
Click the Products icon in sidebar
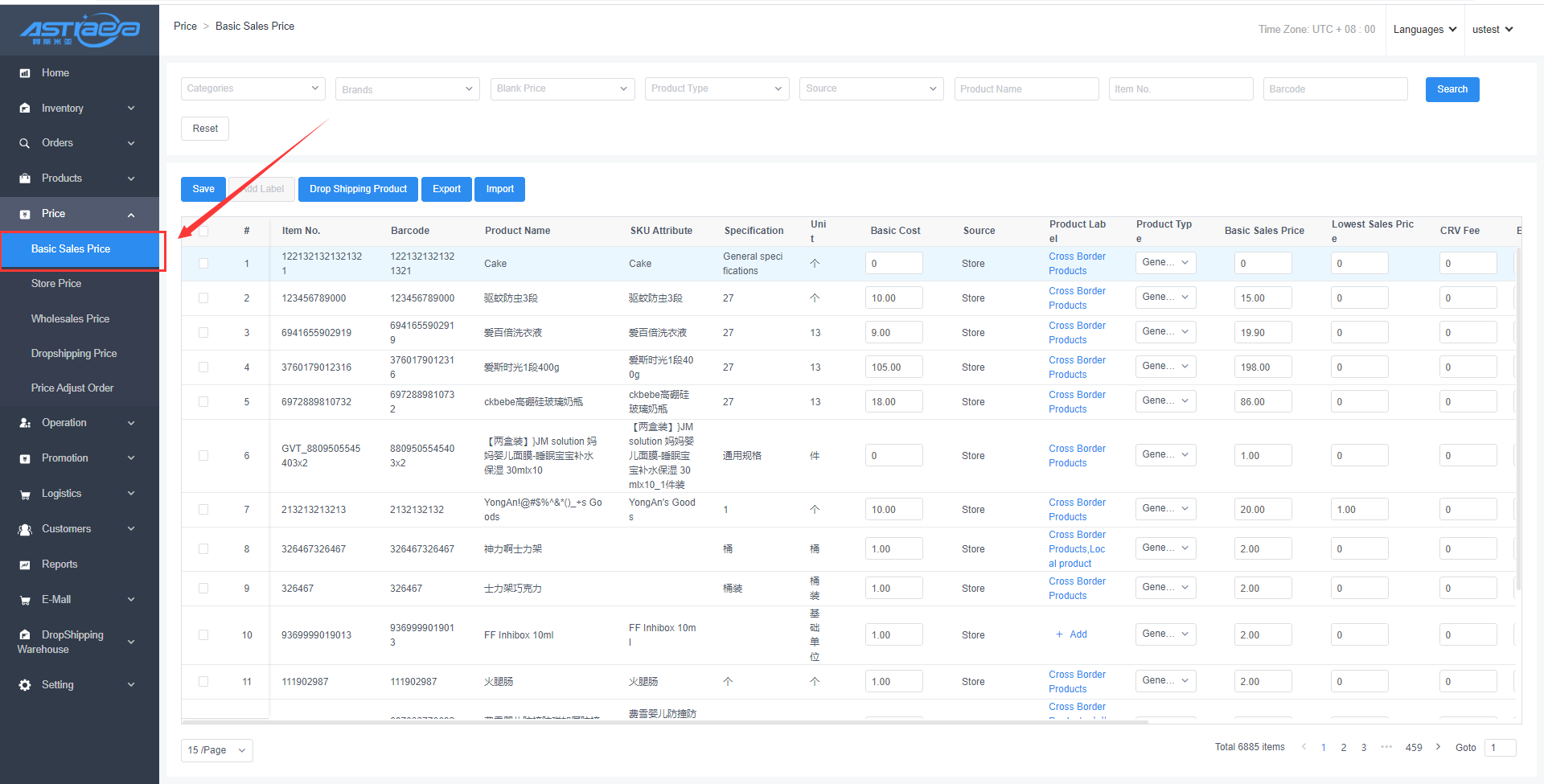coord(25,179)
